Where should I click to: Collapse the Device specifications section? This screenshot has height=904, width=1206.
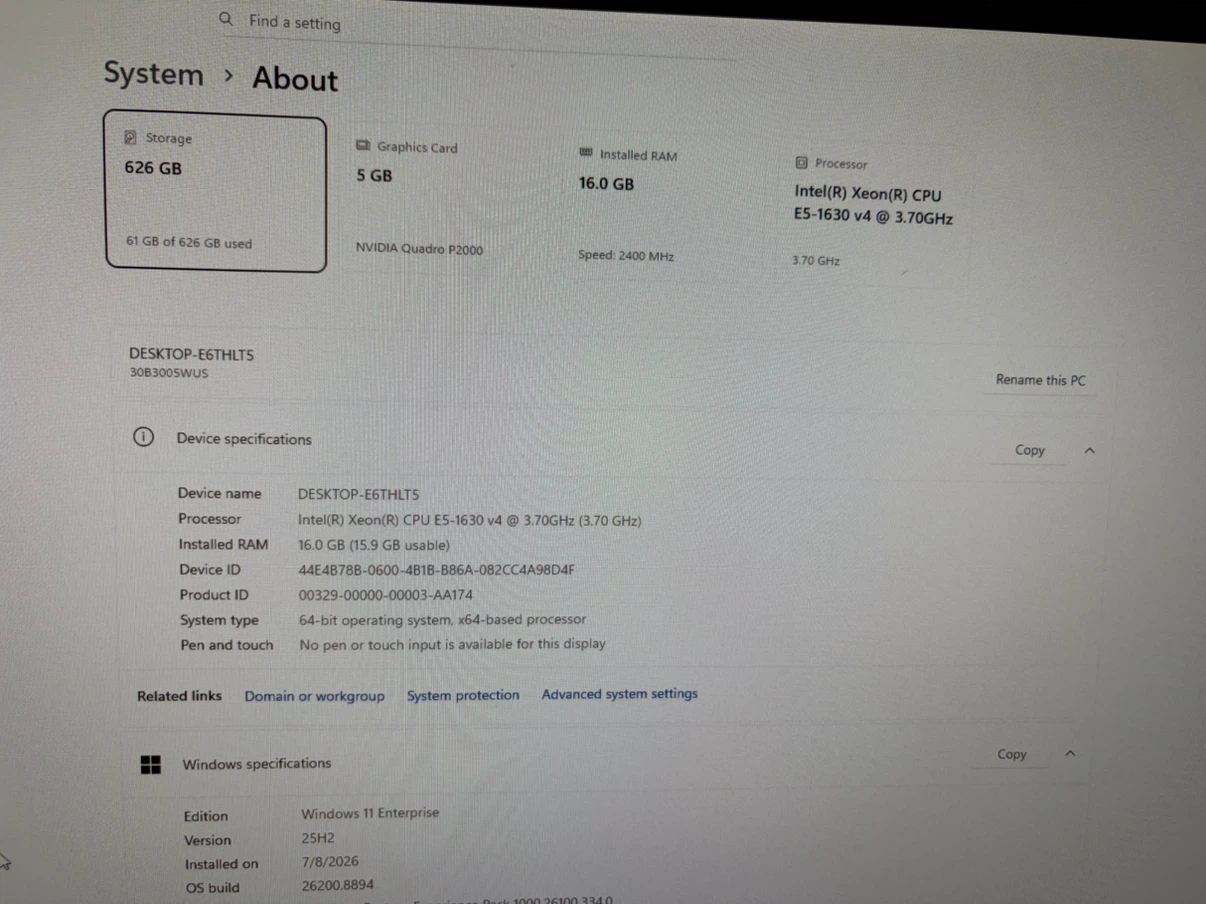tap(1089, 451)
